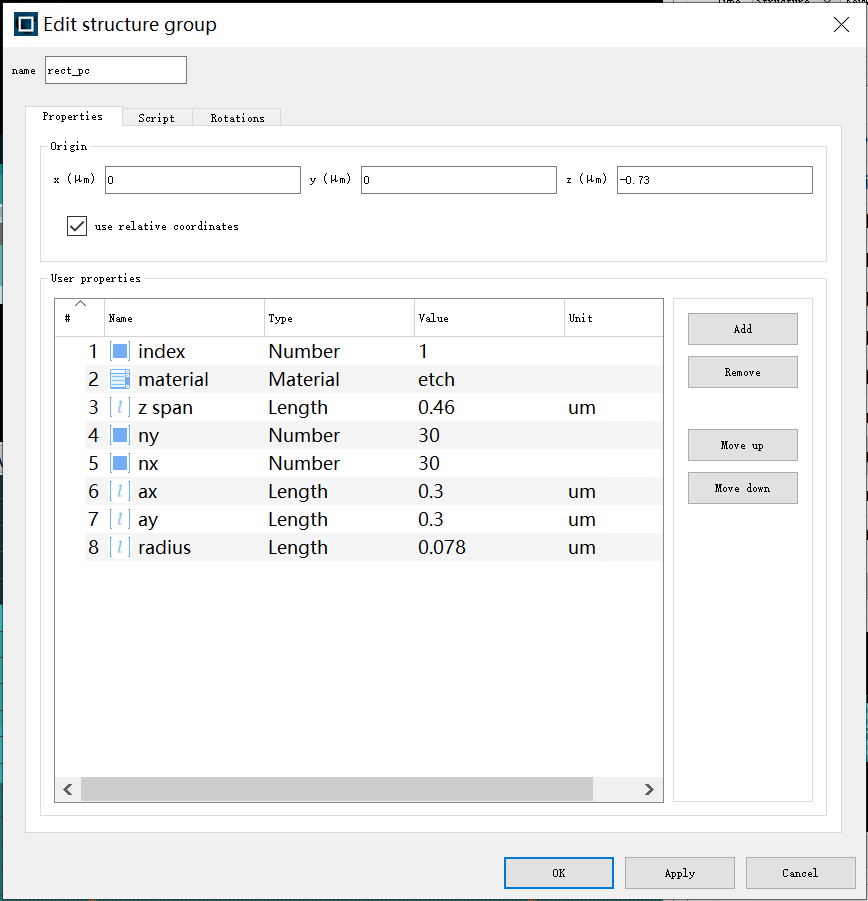Confirm changes with the OK button

point(558,873)
